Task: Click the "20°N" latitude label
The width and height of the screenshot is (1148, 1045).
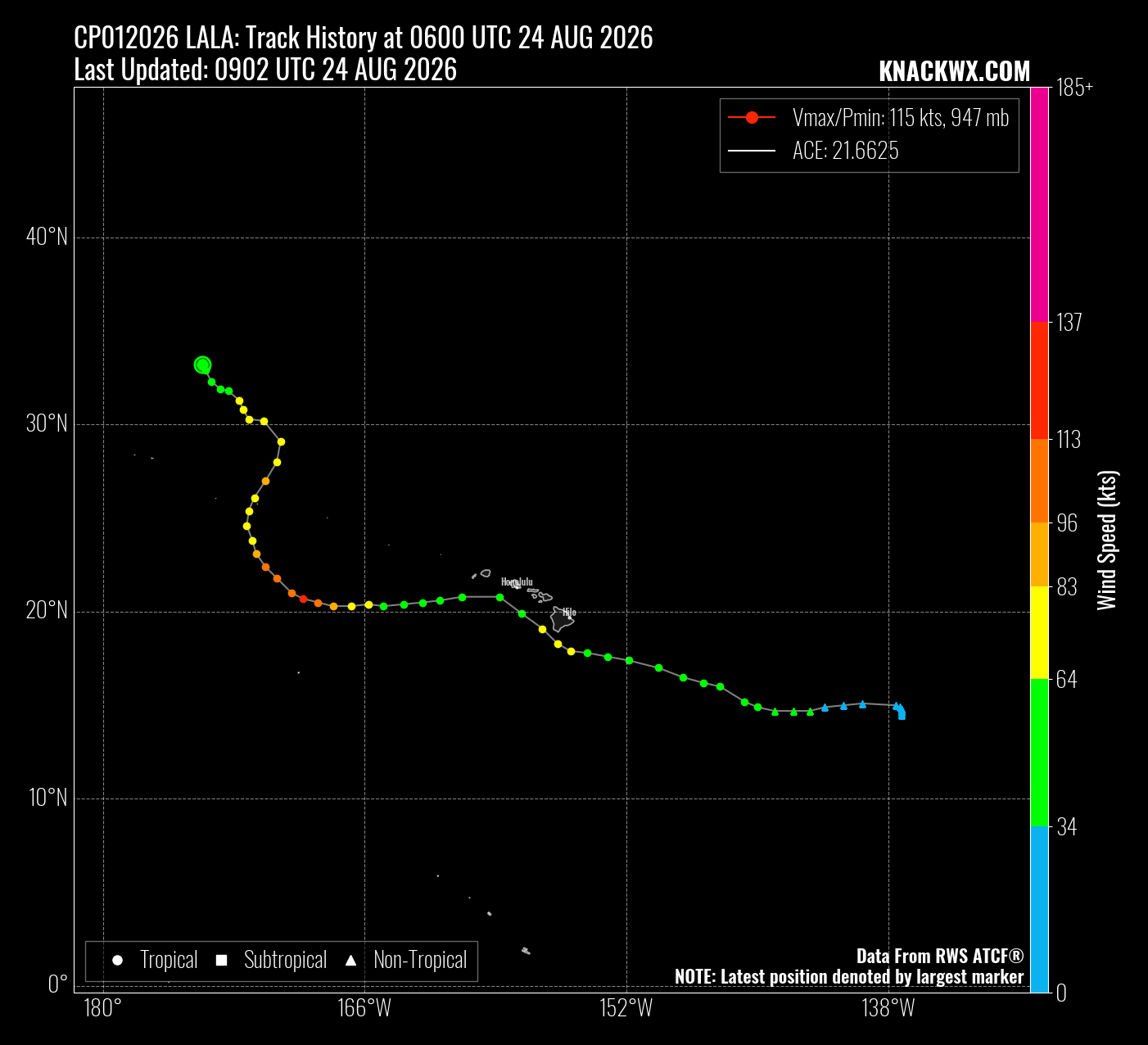Action: pyautogui.click(x=47, y=611)
